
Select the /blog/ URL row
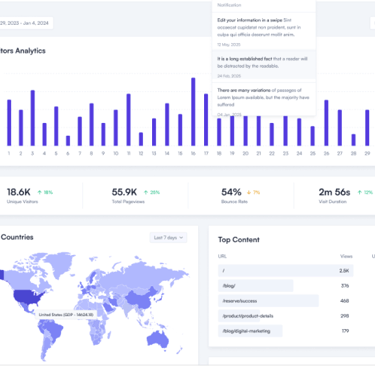[x=286, y=286]
